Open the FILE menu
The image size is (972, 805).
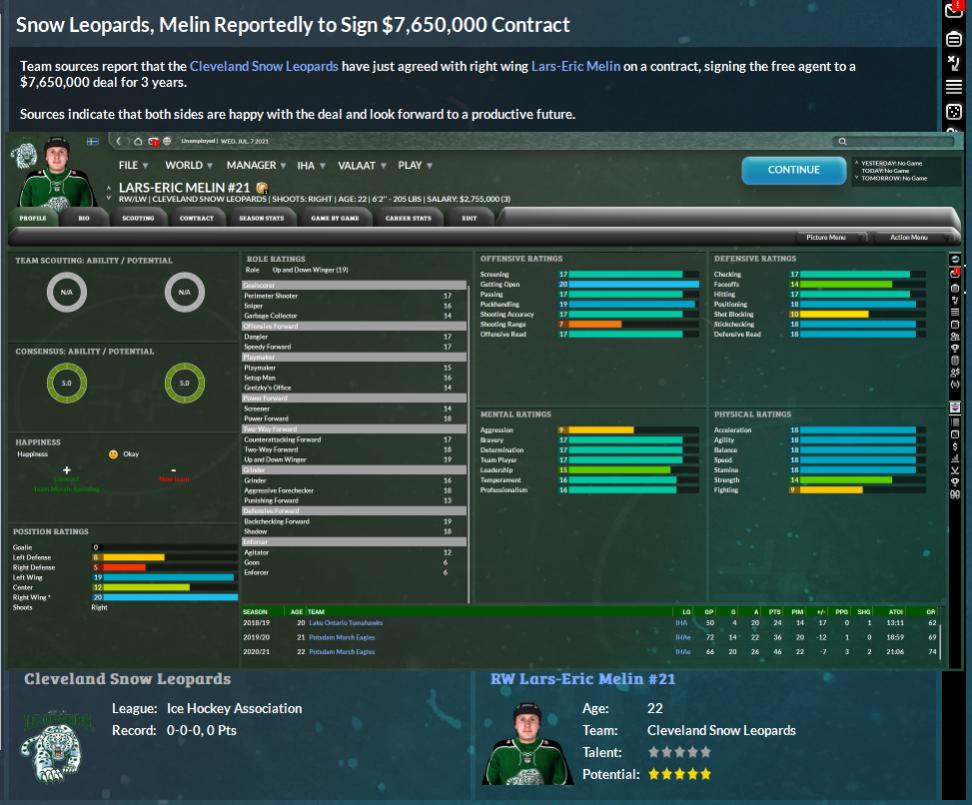click(133, 165)
